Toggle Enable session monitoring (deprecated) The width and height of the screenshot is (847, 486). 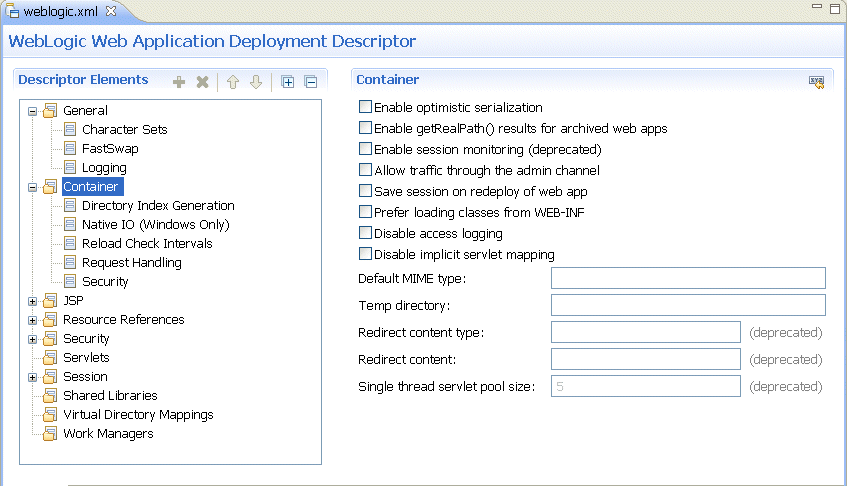point(365,149)
